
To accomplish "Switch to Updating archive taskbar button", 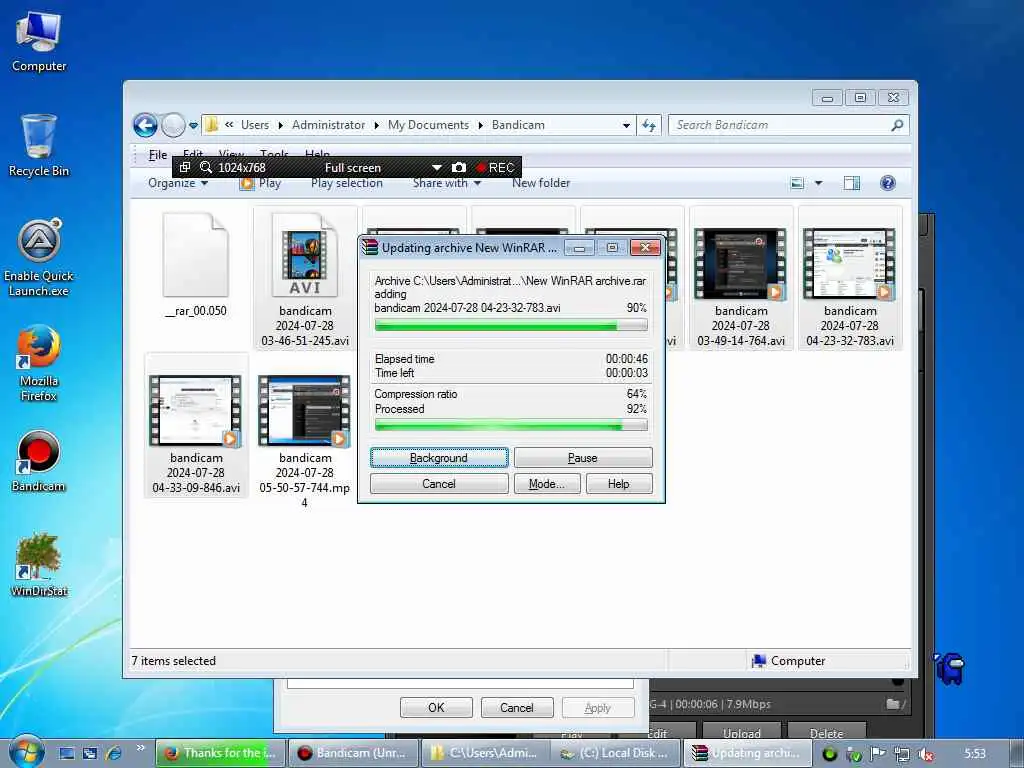I will pos(749,753).
